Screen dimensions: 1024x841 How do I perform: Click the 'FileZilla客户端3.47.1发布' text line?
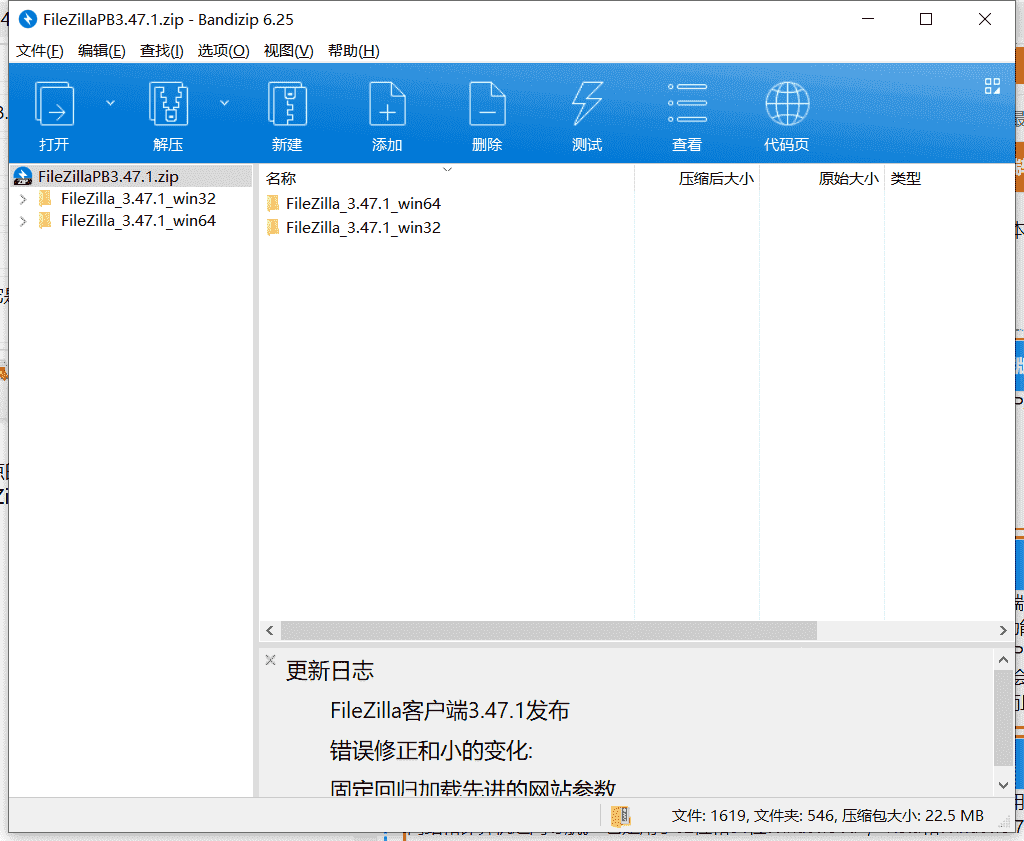pos(449,710)
